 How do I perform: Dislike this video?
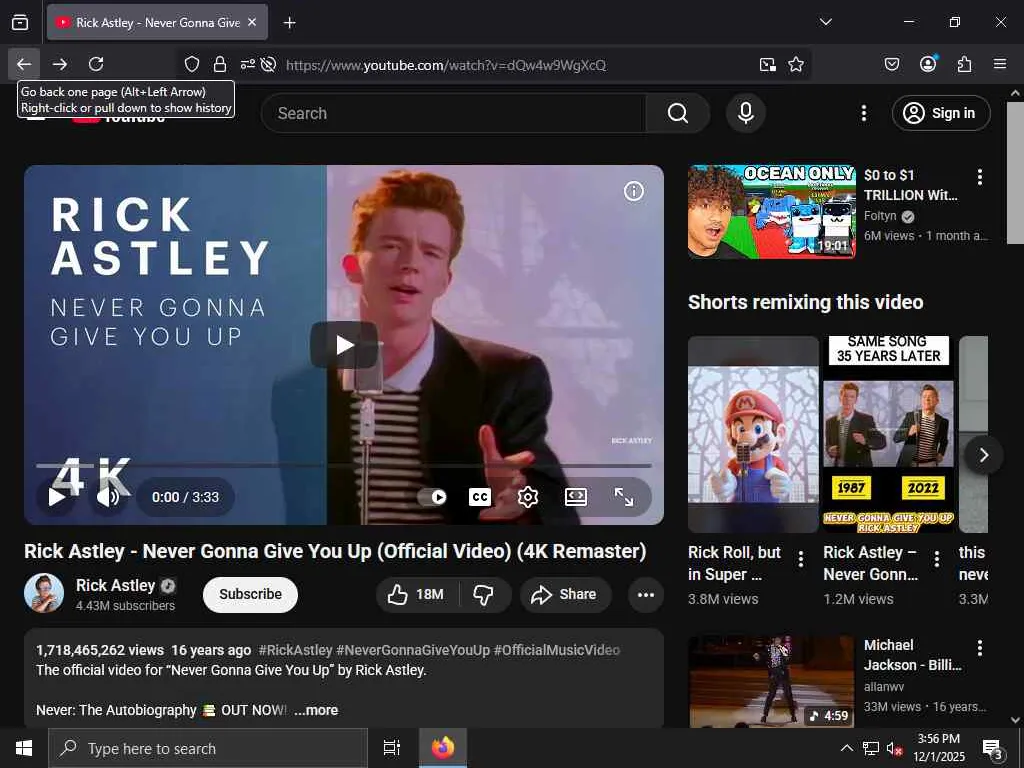coord(484,594)
